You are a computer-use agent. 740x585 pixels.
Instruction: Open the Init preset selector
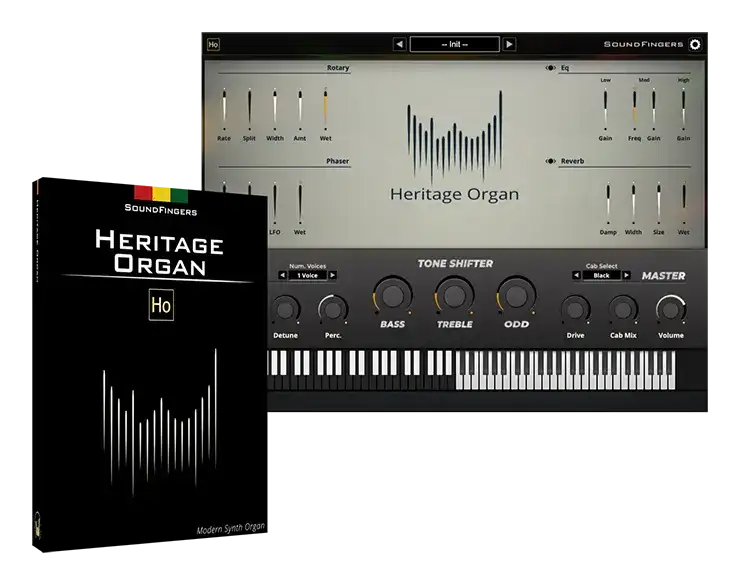coord(454,44)
